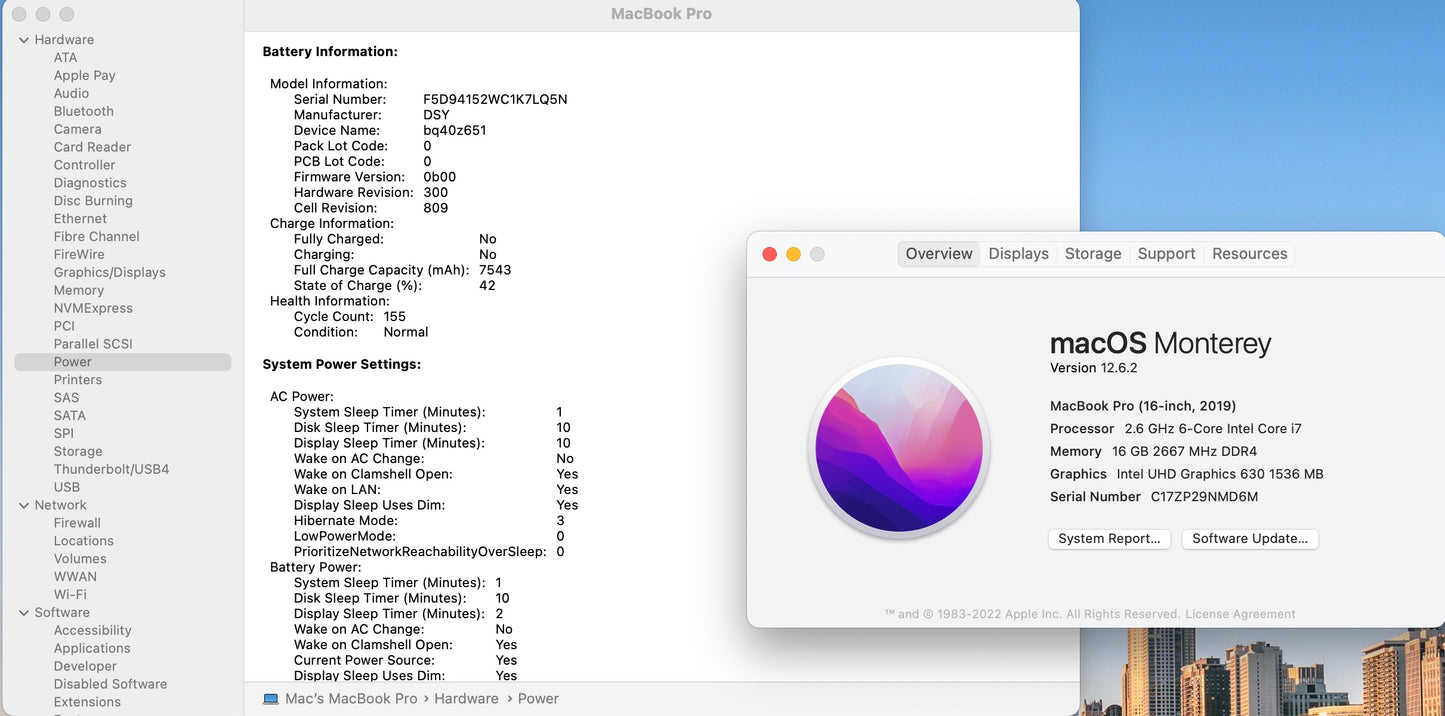Switch to the Displays tab
Viewport: 1445px width, 716px height.
[x=1018, y=254]
